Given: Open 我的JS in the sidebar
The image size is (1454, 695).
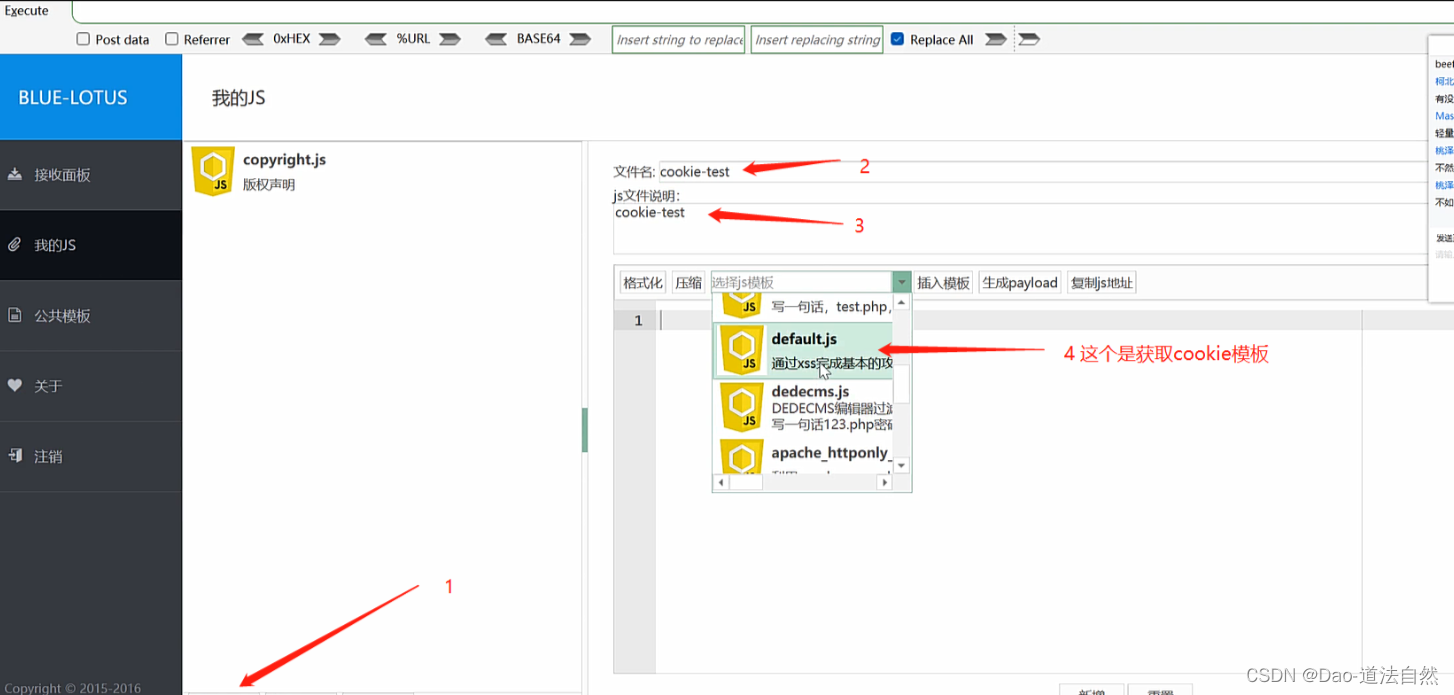Looking at the screenshot, I should pos(91,245).
